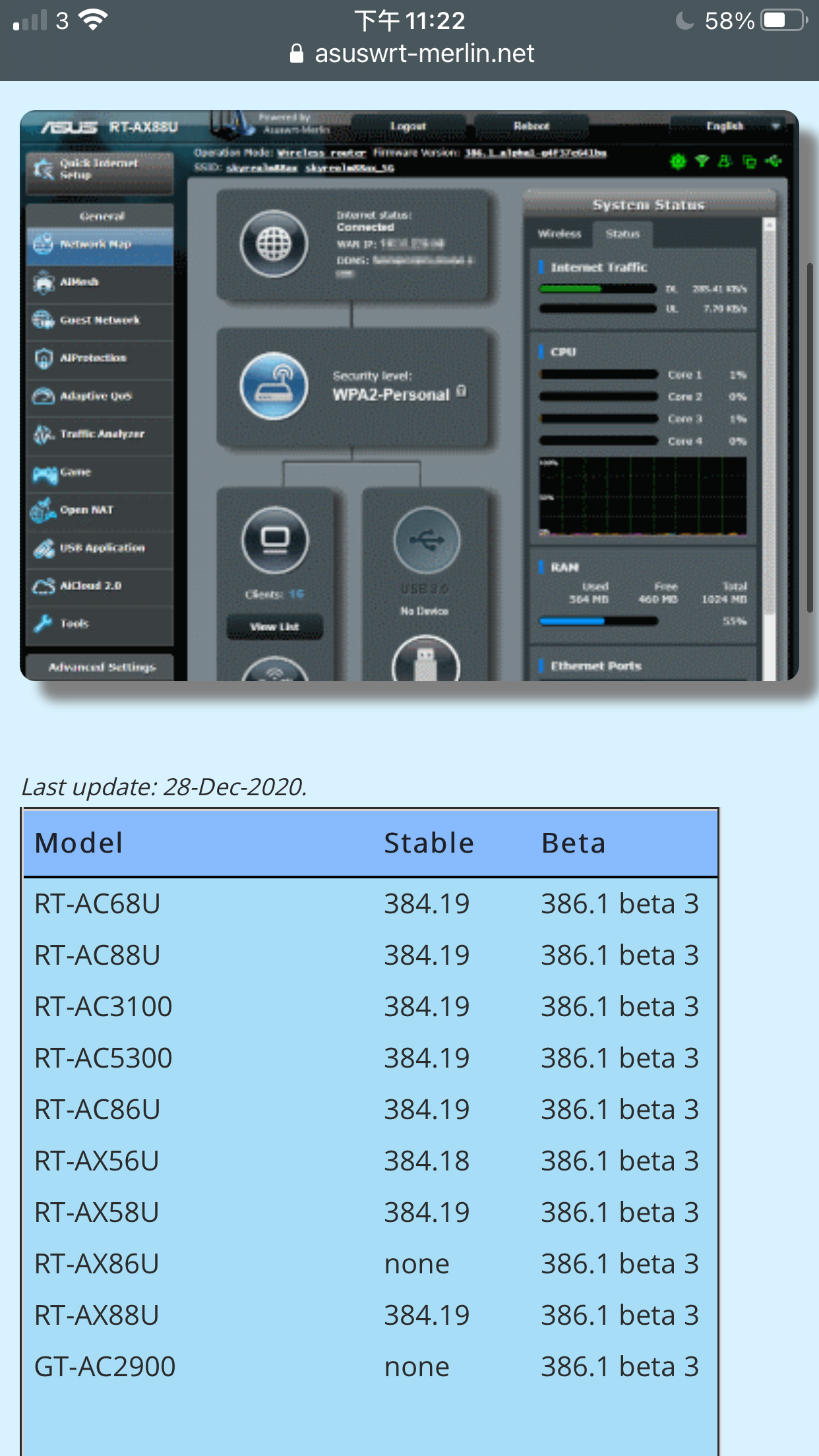Viewport: 819px width, 1456px height.
Task: Tap 386.1 beta 3 for RT-AX88U
Action: pos(620,1316)
